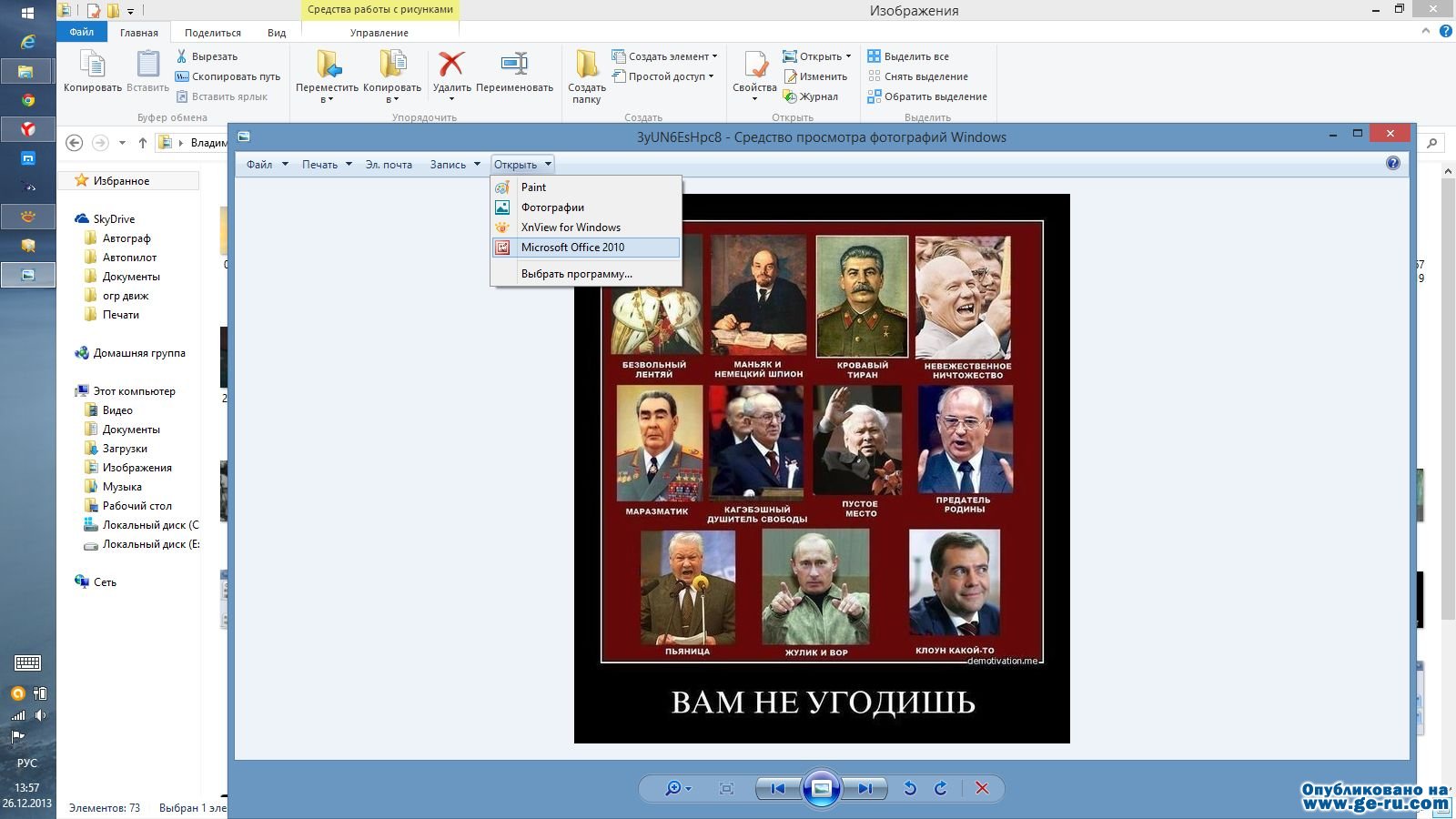This screenshot has height=819, width=1456.
Task: Click the Изменить command
Action: (x=815, y=76)
